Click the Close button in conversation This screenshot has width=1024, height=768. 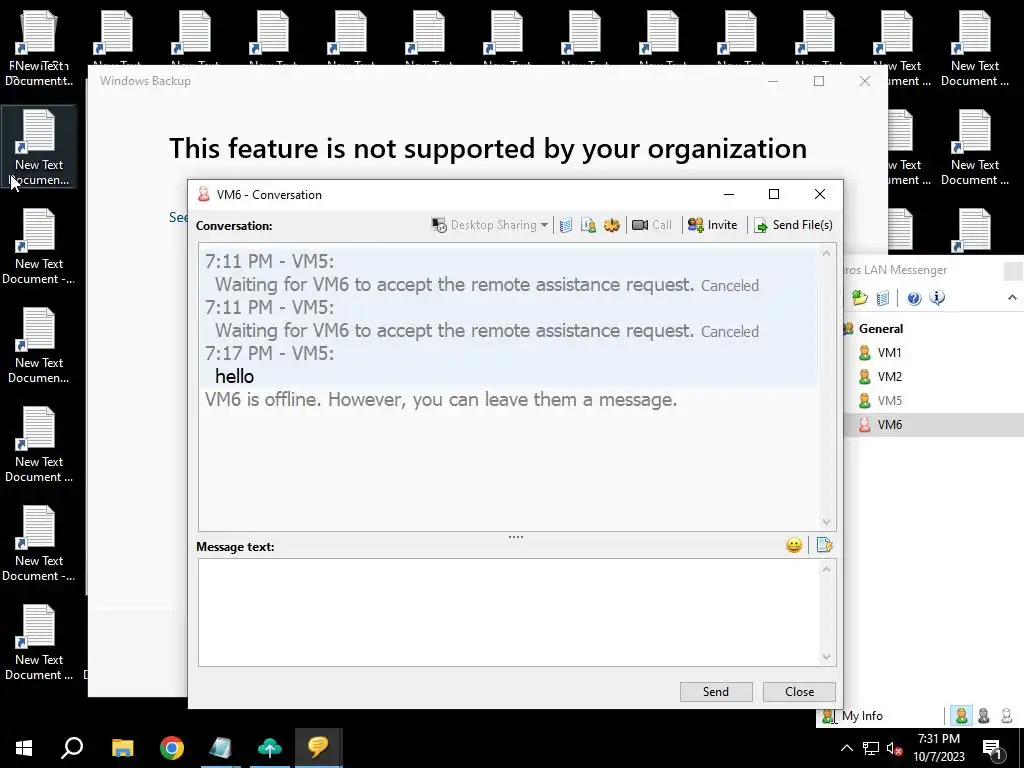799,692
